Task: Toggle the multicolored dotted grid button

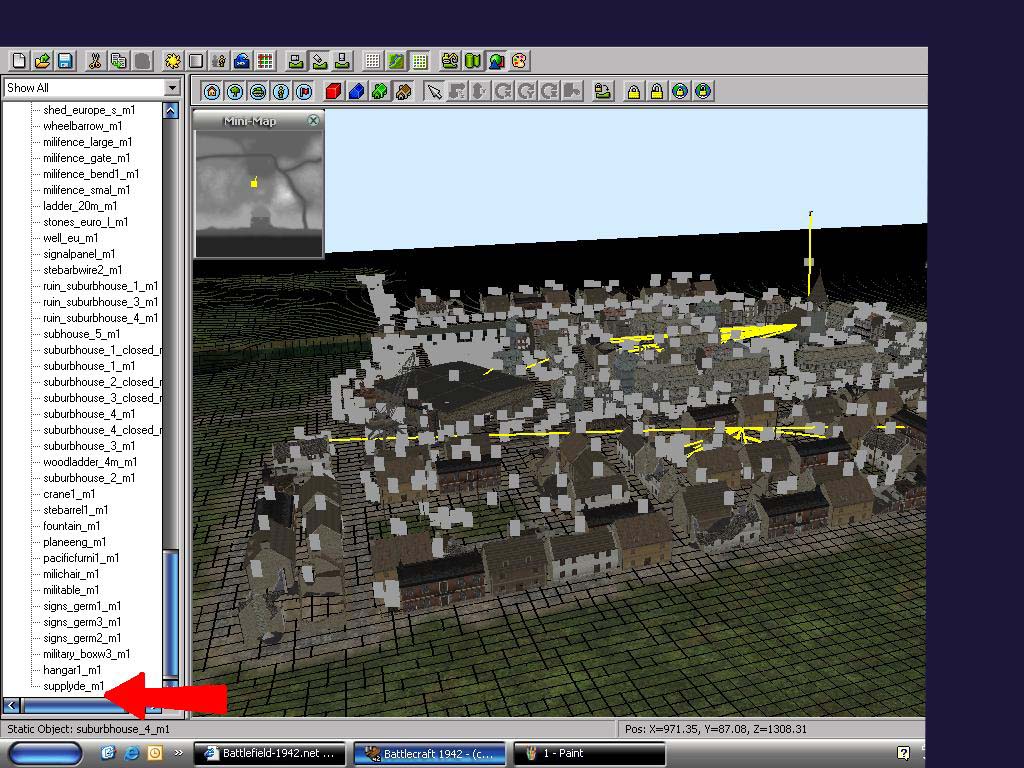Action: coord(419,61)
